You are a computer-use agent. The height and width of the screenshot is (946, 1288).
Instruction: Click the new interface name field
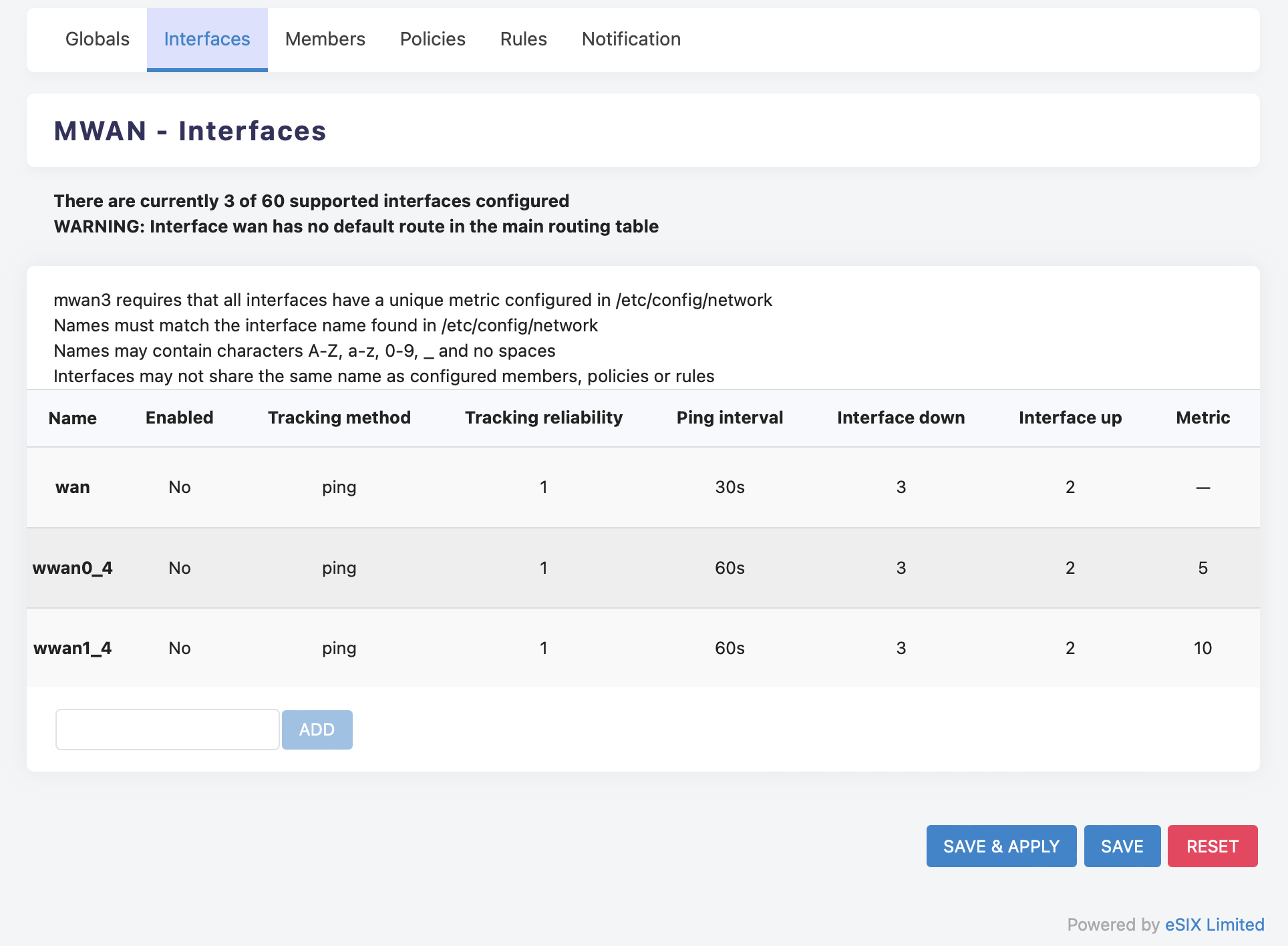point(167,730)
